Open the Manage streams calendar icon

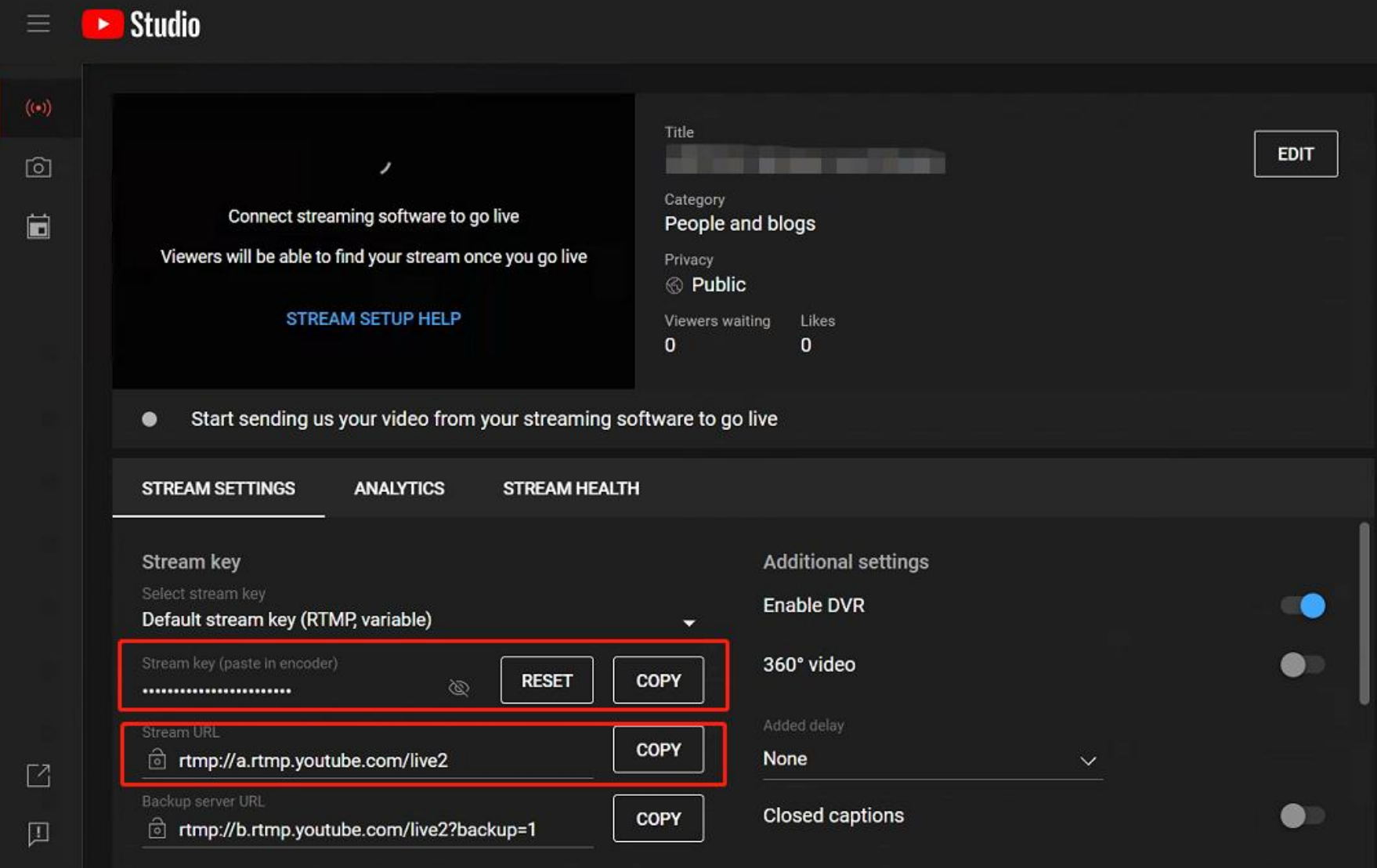click(x=38, y=226)
